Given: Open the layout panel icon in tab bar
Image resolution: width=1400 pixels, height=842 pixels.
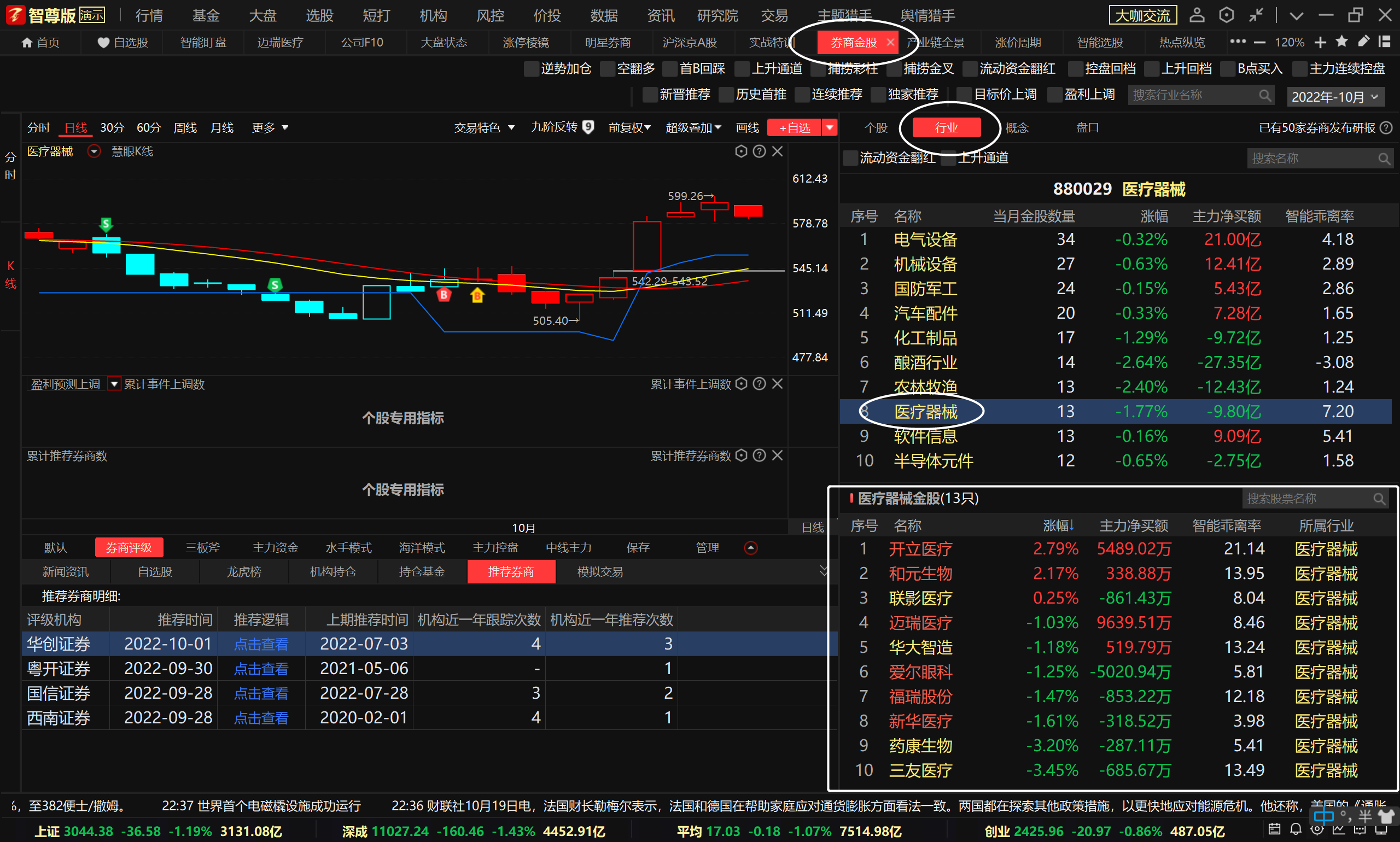Looking at the screenshot, I should [1385, 42].
